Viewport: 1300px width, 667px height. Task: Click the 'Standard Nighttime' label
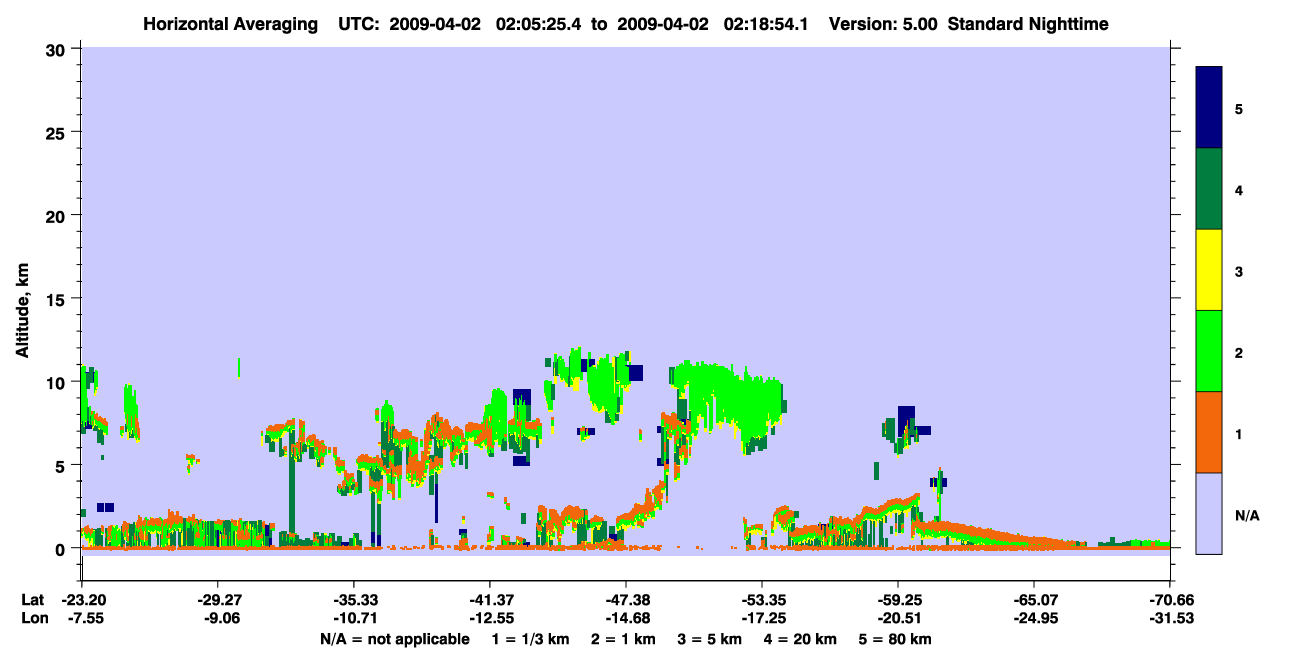tap(1028, 23)
